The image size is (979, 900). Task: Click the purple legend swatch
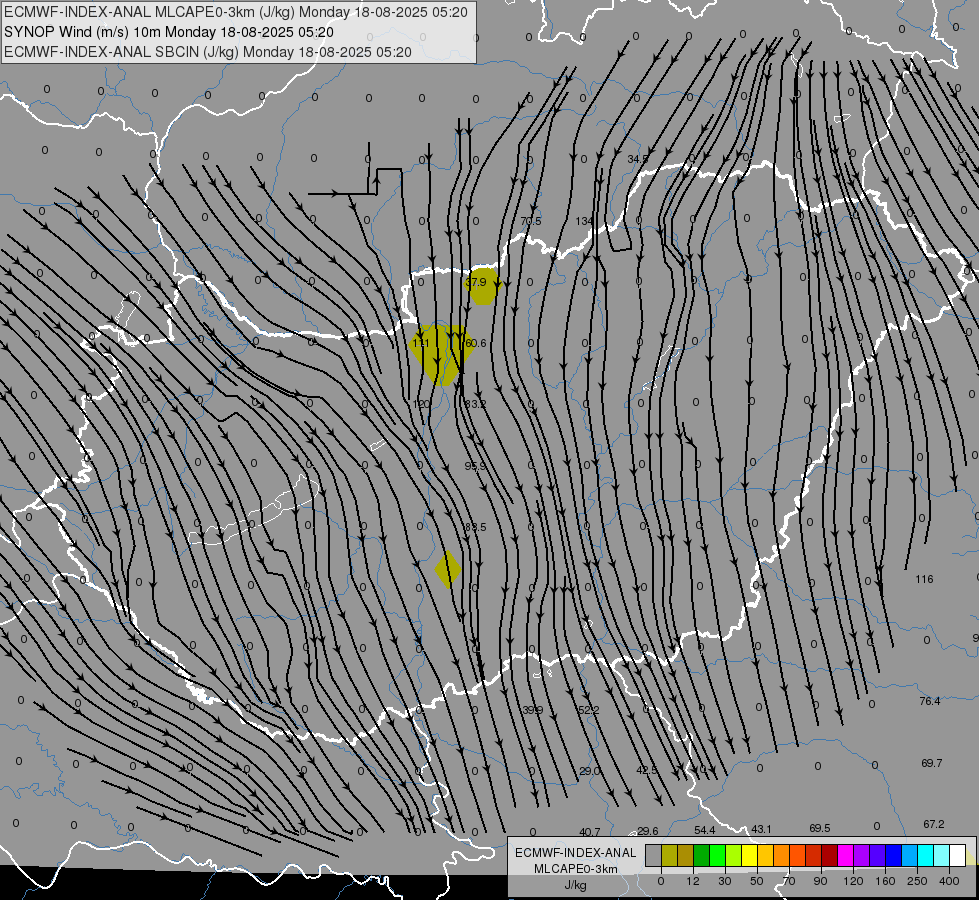[862, 855]
